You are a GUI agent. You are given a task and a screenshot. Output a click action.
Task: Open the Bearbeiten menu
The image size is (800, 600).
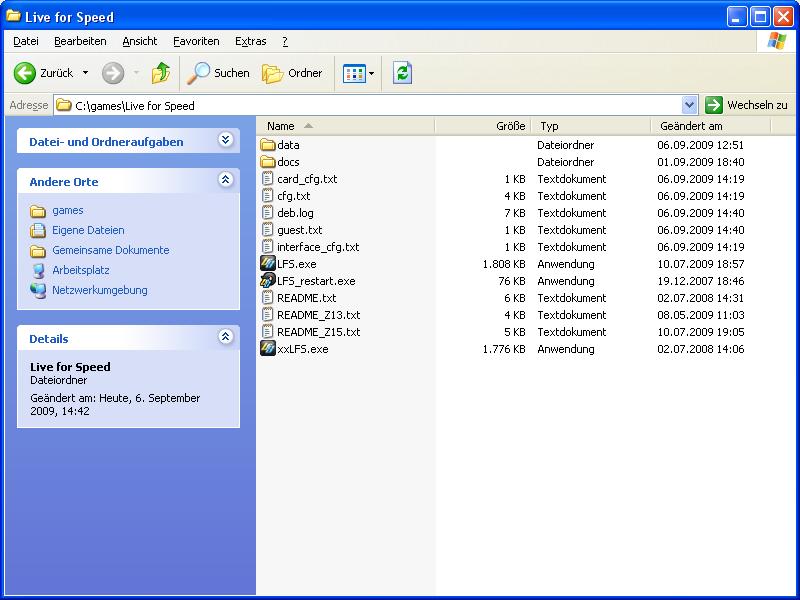coord(80,41)
